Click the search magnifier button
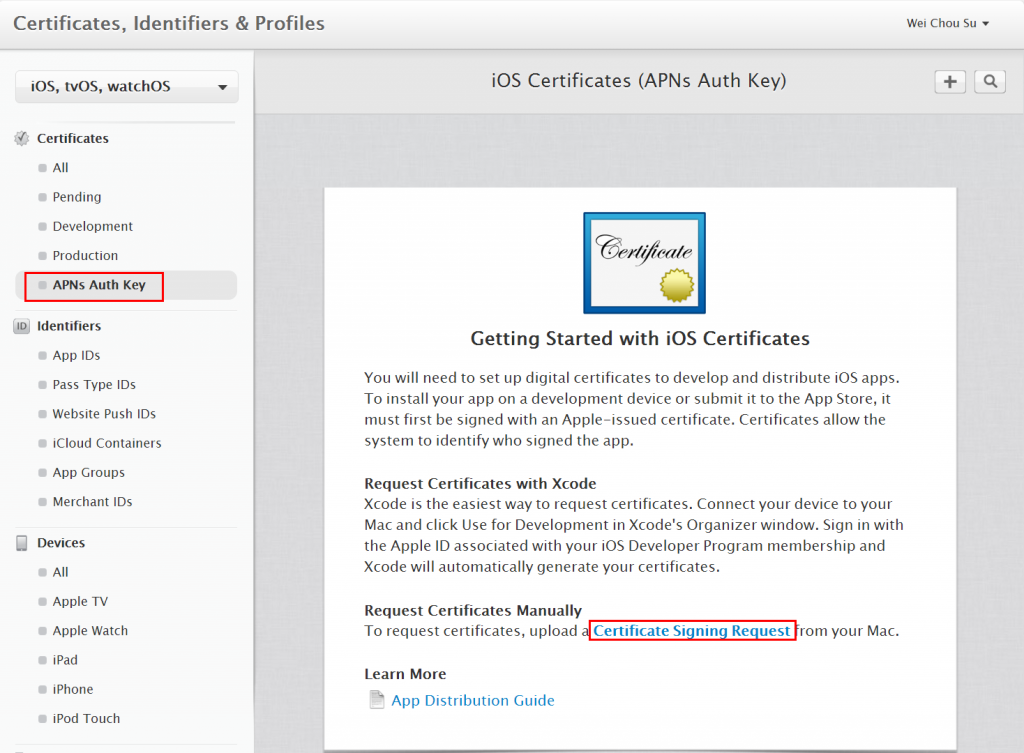This screenshot has height=753, width=1024. [x=990, y=82]
